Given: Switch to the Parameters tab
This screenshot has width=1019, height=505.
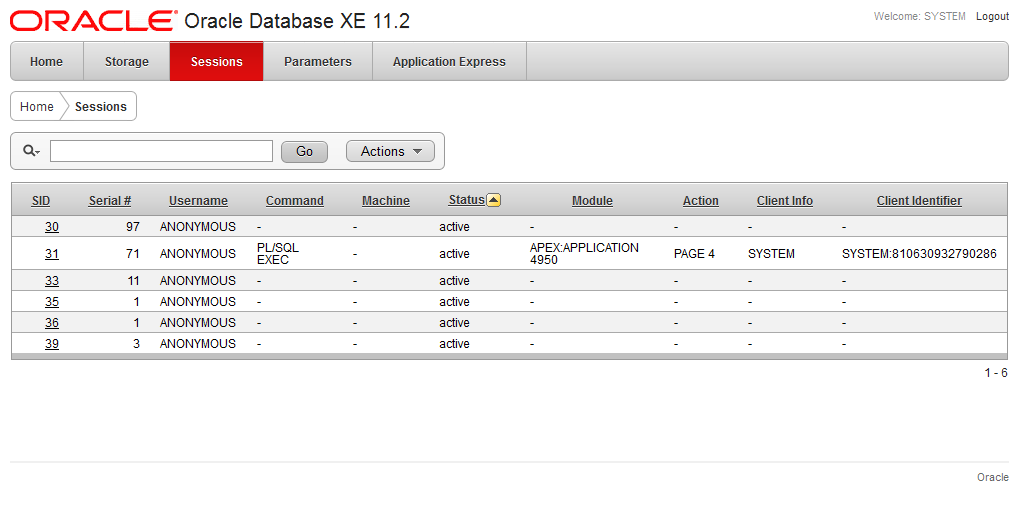Looking at the screenshot, I should 318,62.
